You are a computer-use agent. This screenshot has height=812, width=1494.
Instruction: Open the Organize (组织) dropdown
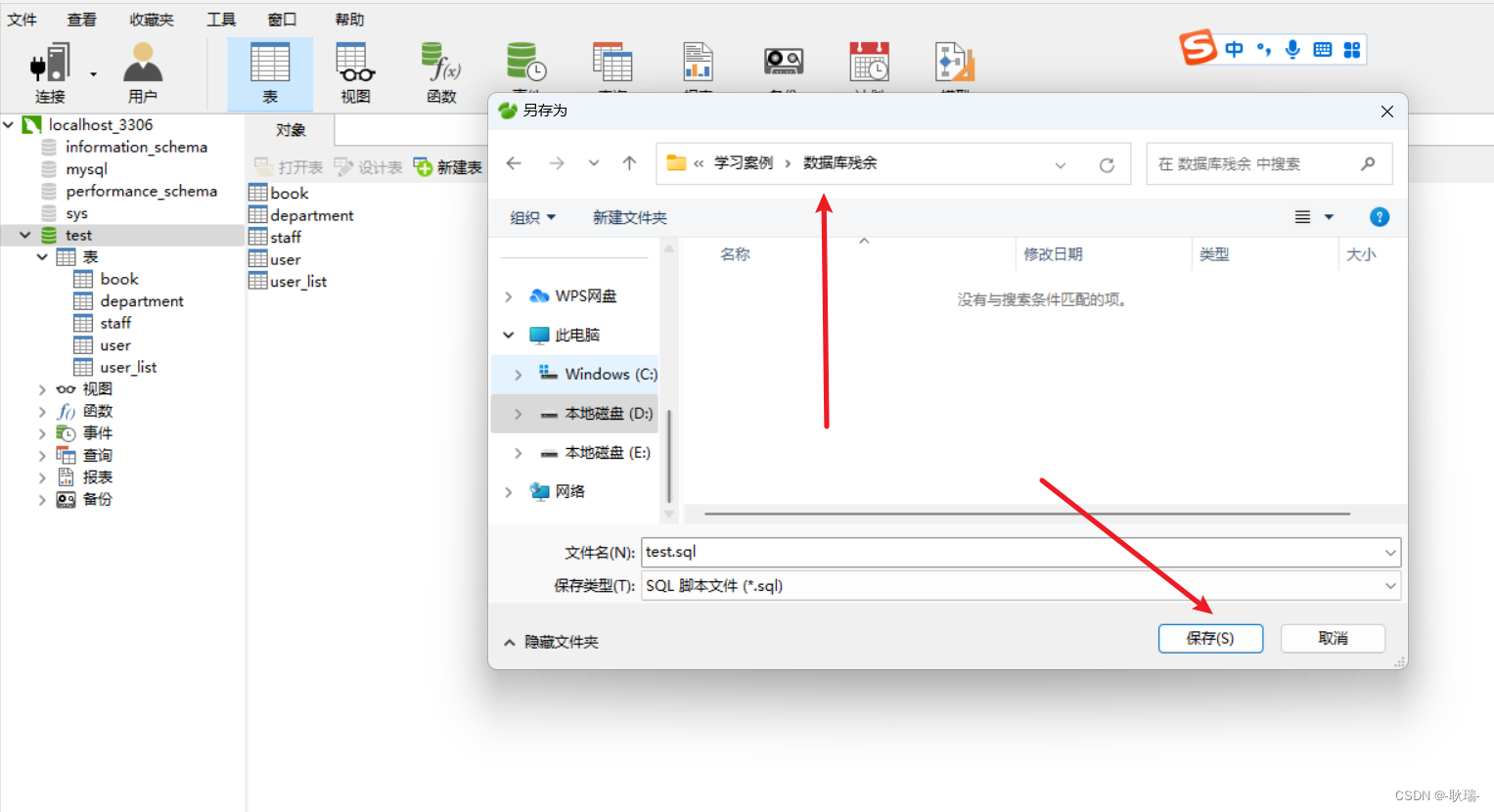[x=533, y=217]
